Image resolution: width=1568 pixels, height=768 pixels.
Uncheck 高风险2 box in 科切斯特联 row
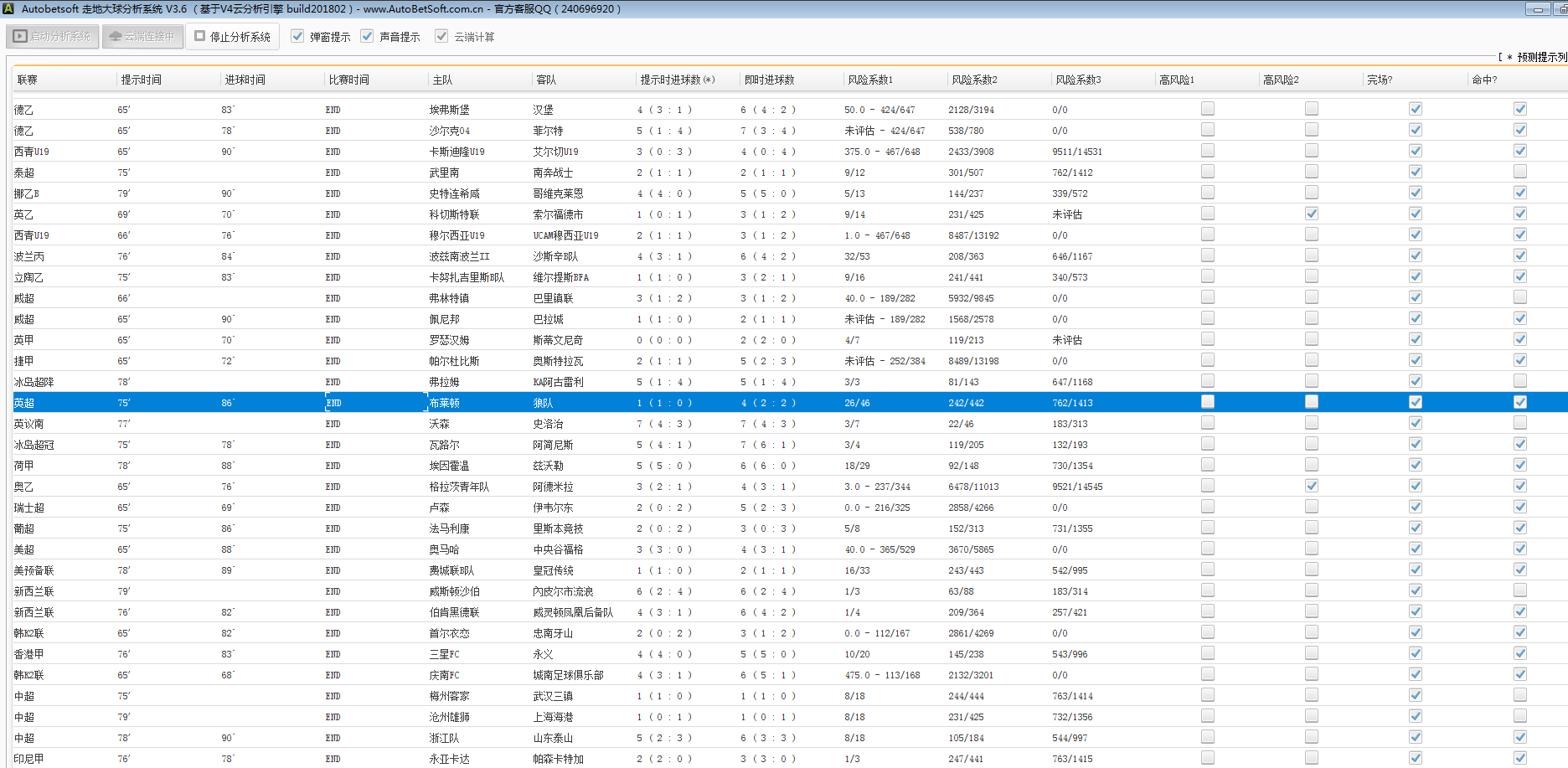(1311, 214)
